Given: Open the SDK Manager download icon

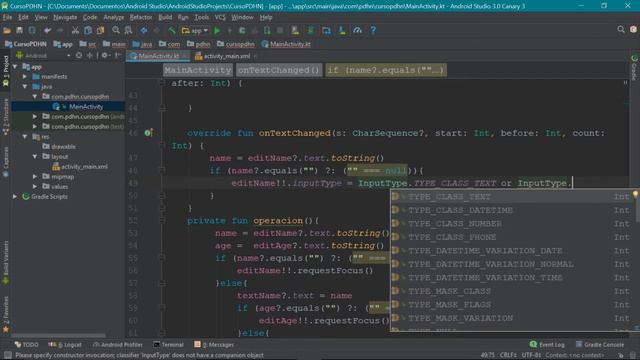Looking at the screenshot, I should (342, 31).
